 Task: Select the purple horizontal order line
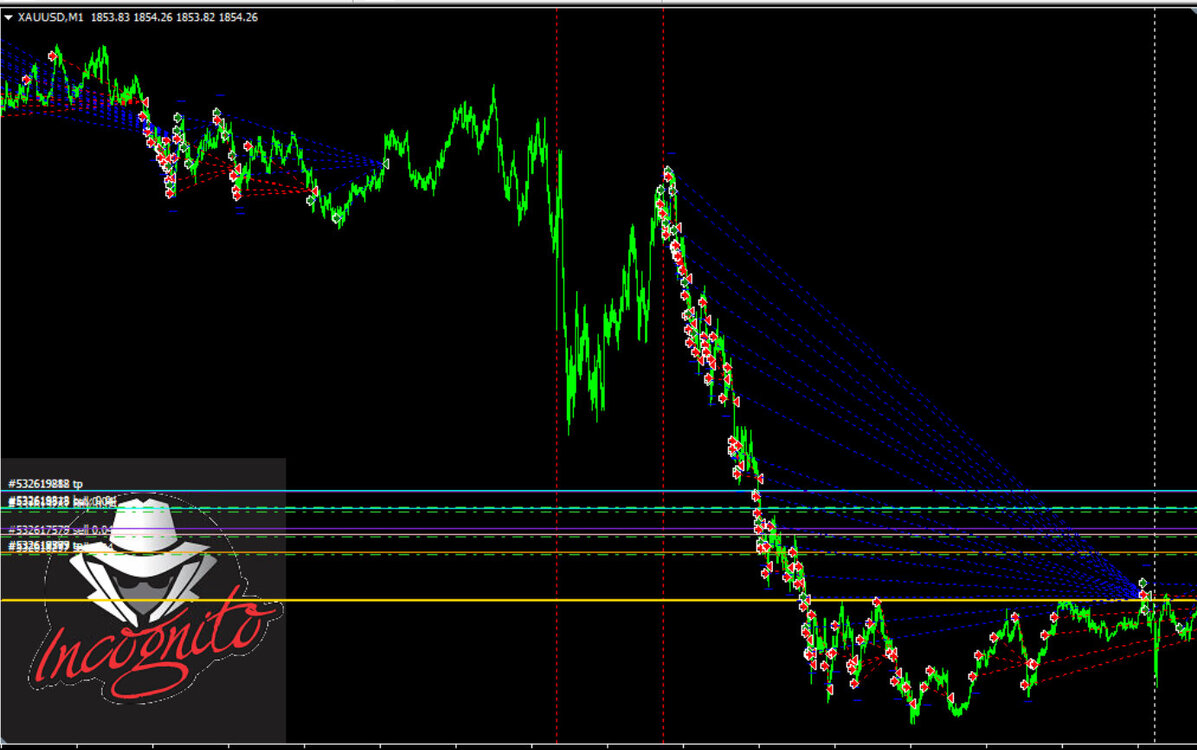tap(598, 529)
